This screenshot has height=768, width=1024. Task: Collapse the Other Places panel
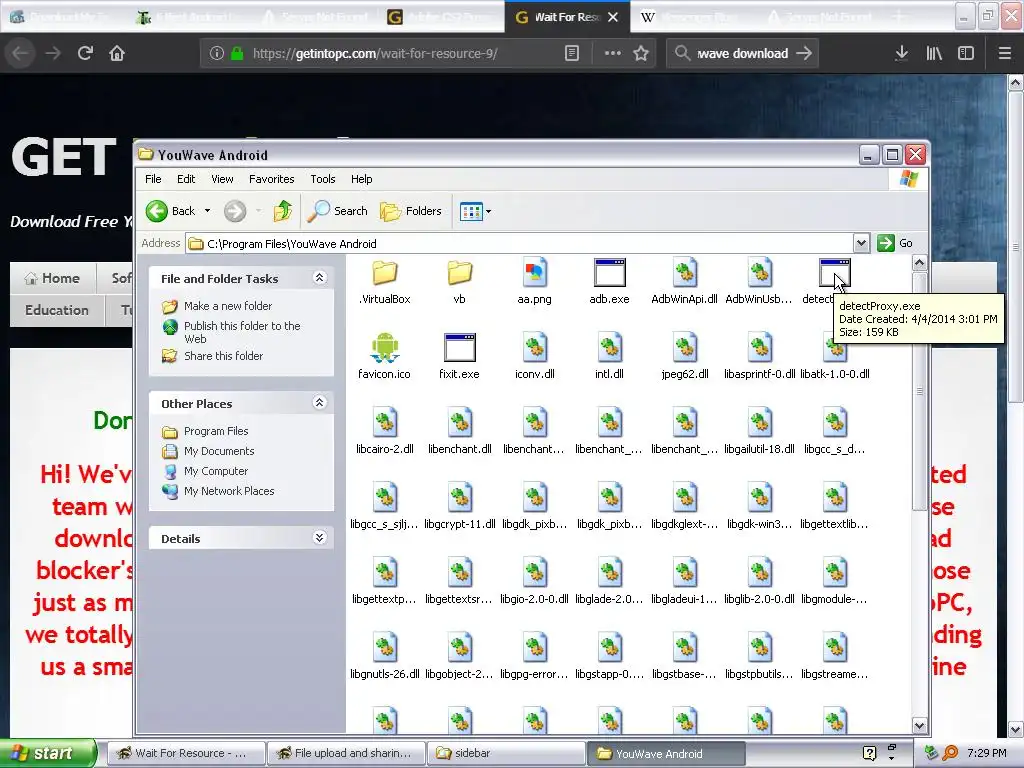[x=319, y=403]
